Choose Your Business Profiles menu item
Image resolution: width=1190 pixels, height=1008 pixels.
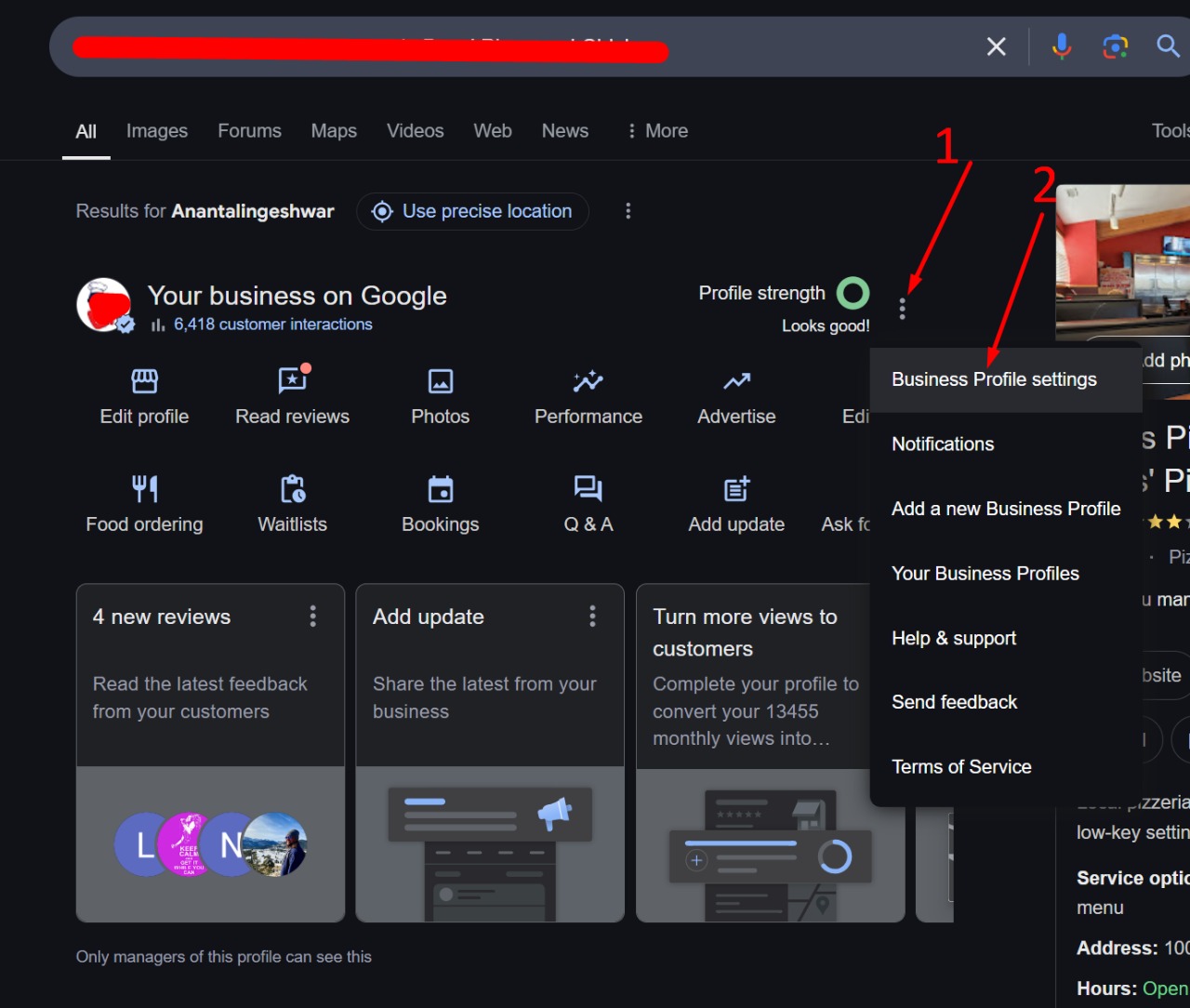point(1006,574)
